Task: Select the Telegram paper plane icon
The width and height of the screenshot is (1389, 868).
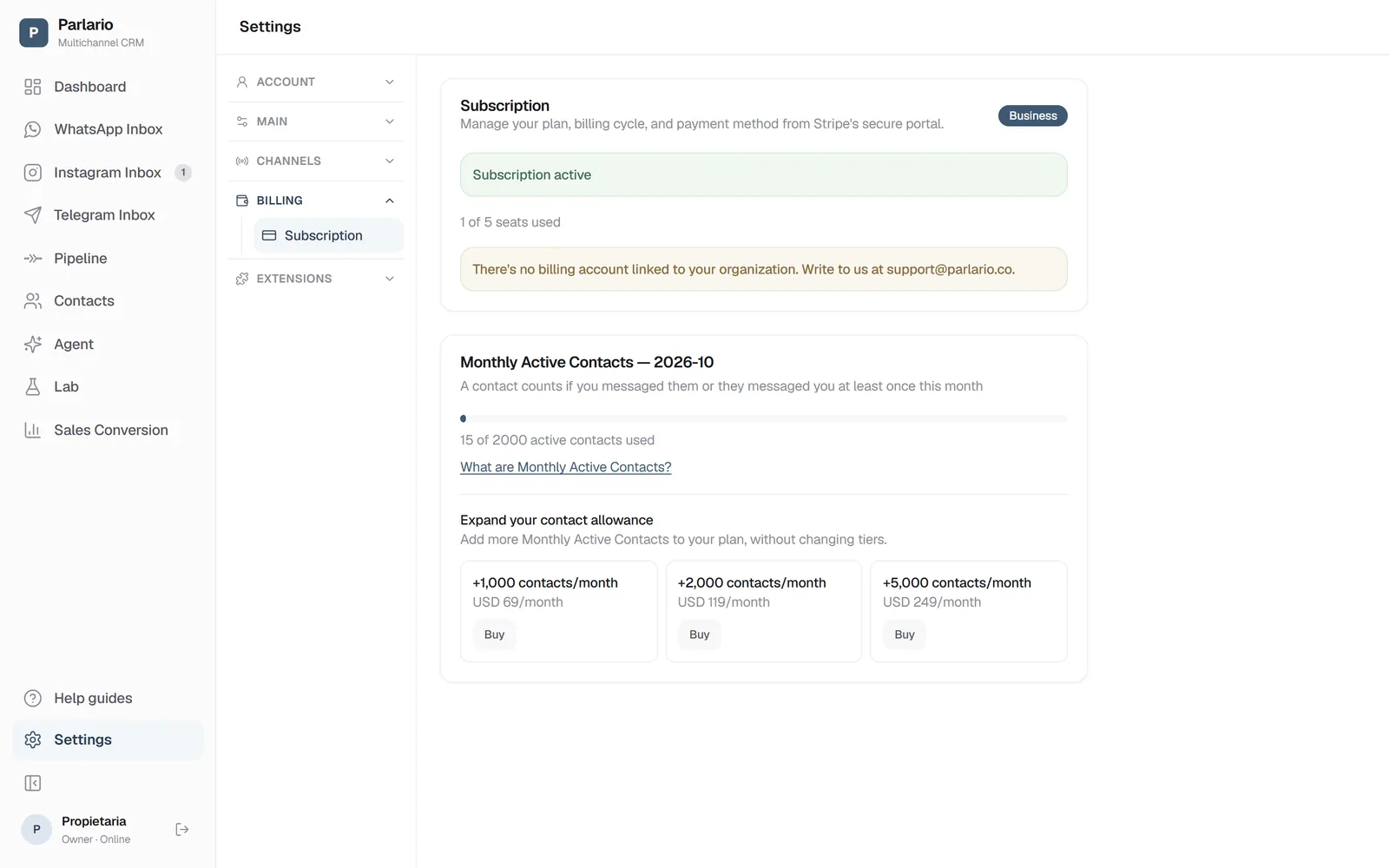Action: (33, 215)
